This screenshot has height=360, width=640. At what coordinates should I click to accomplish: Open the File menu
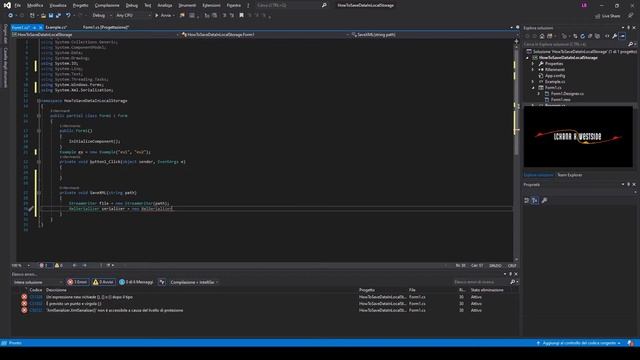coord(18,5)
